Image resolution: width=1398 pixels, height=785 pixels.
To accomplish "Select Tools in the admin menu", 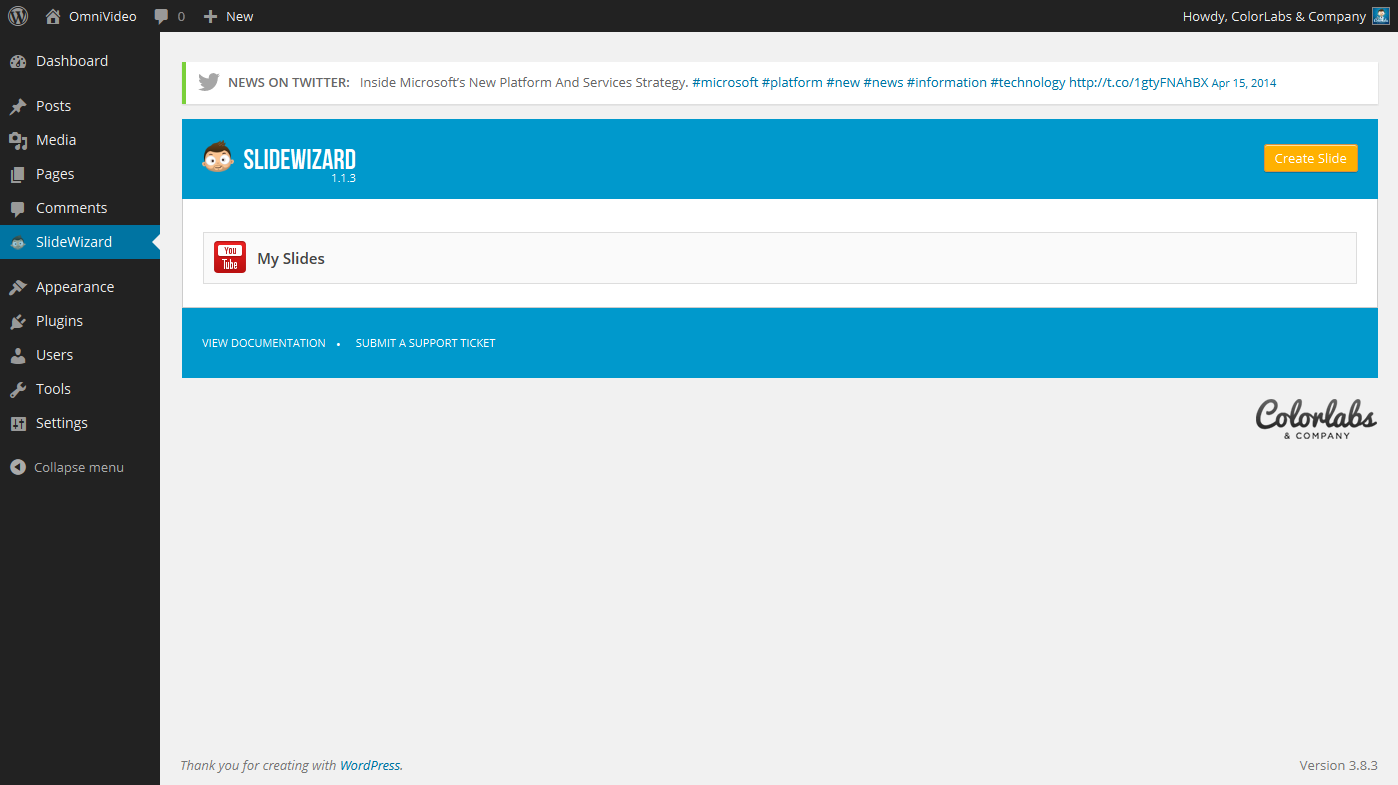I will [53, 389].
